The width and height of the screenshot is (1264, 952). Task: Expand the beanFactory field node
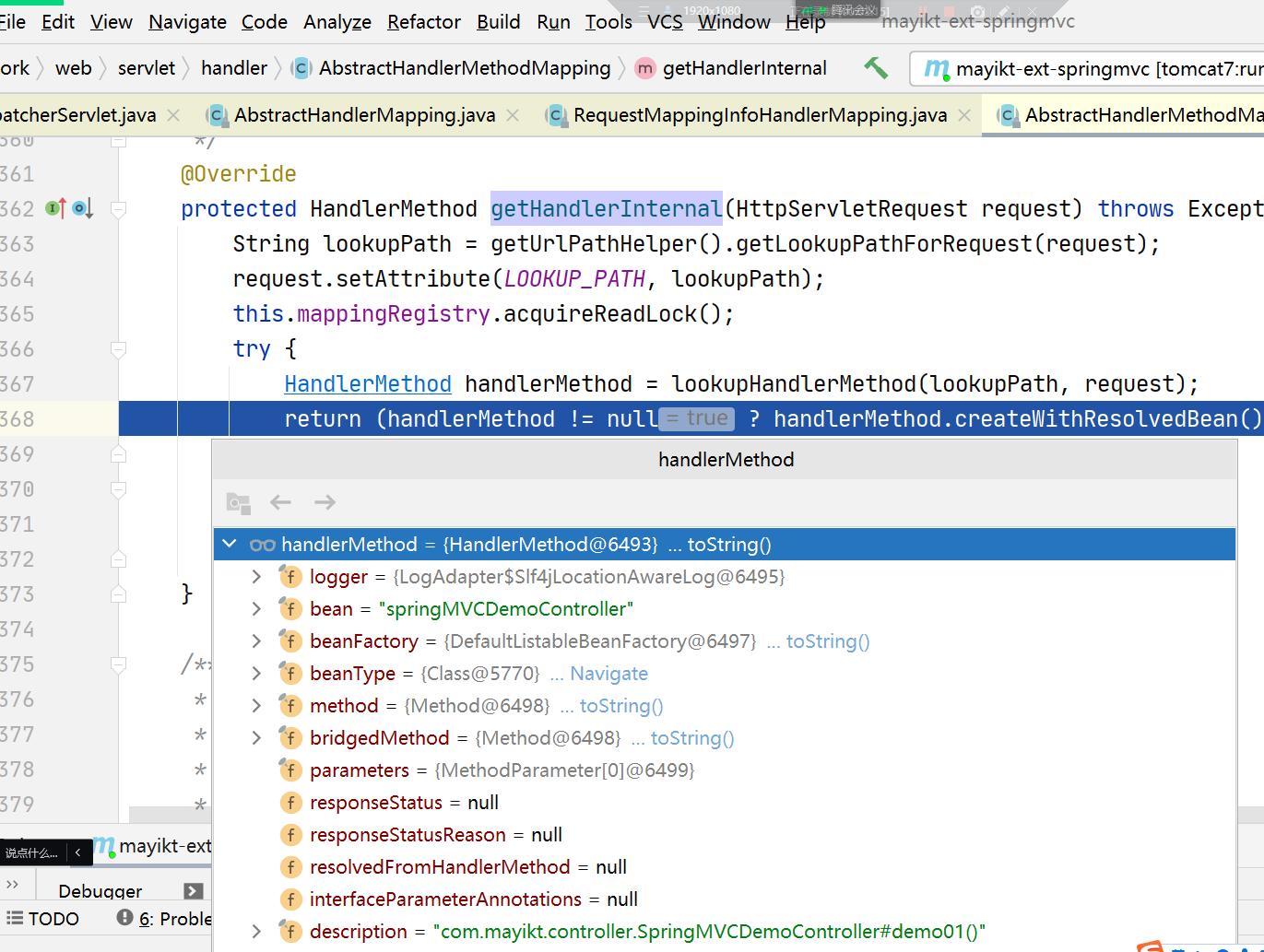[257, 641]
